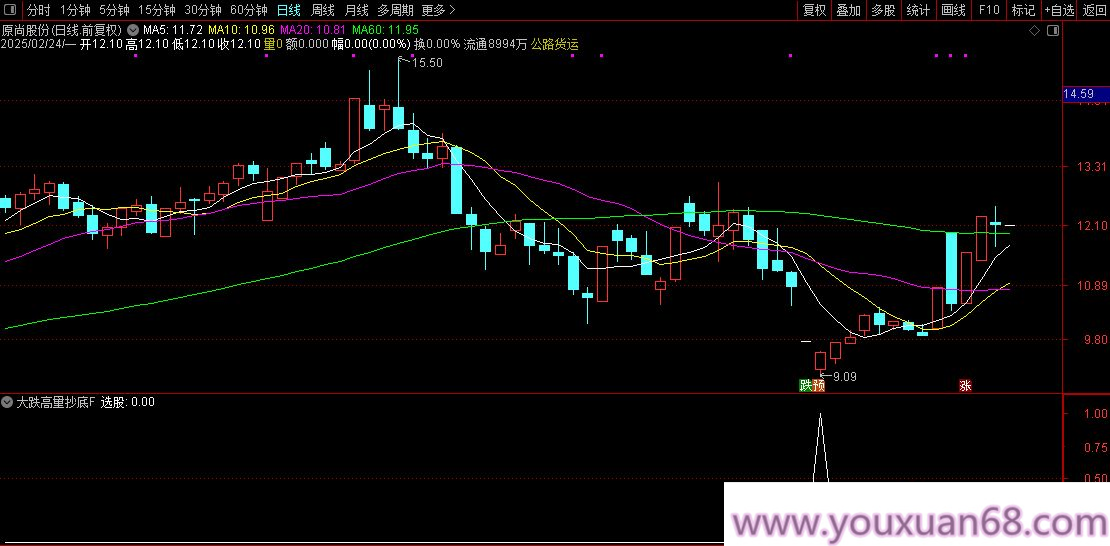Expand 更多 time period options
Viewport: 1110px width, 546px height.
437,10
